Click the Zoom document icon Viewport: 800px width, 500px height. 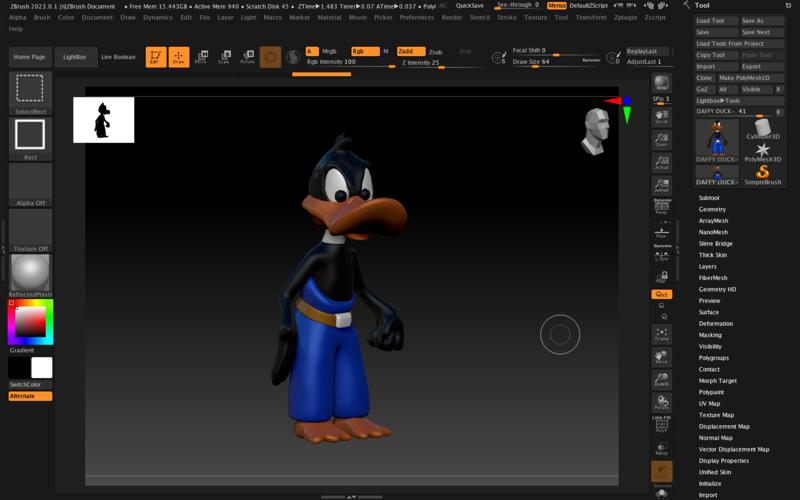662,140
